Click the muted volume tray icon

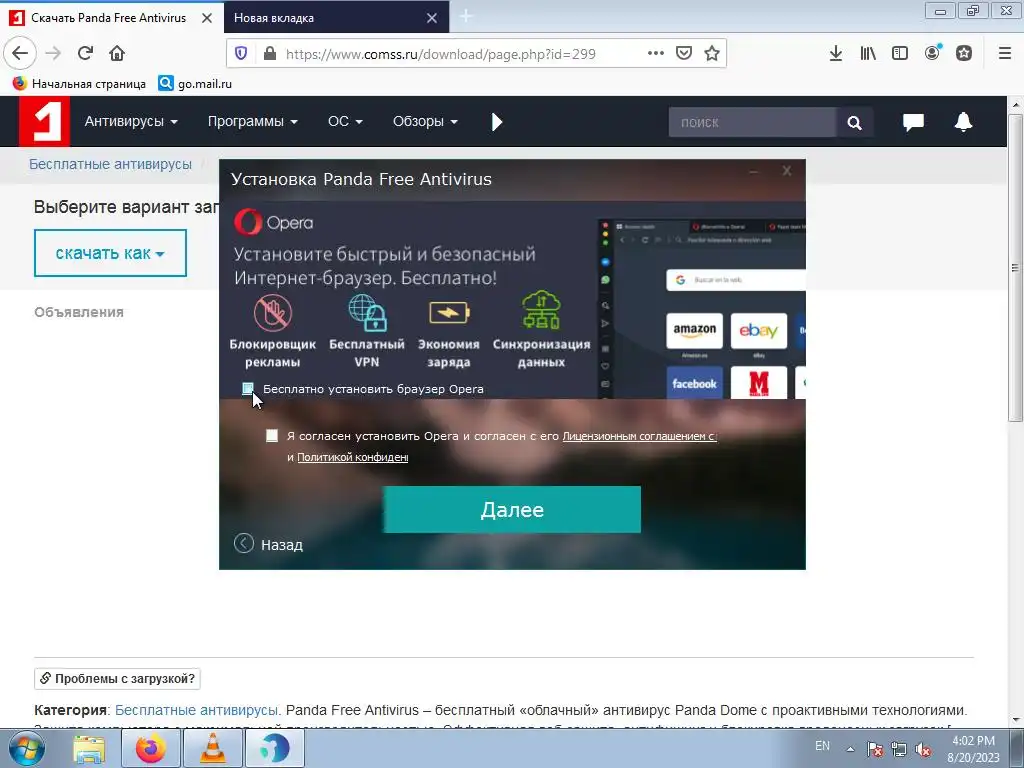point(923,750)
